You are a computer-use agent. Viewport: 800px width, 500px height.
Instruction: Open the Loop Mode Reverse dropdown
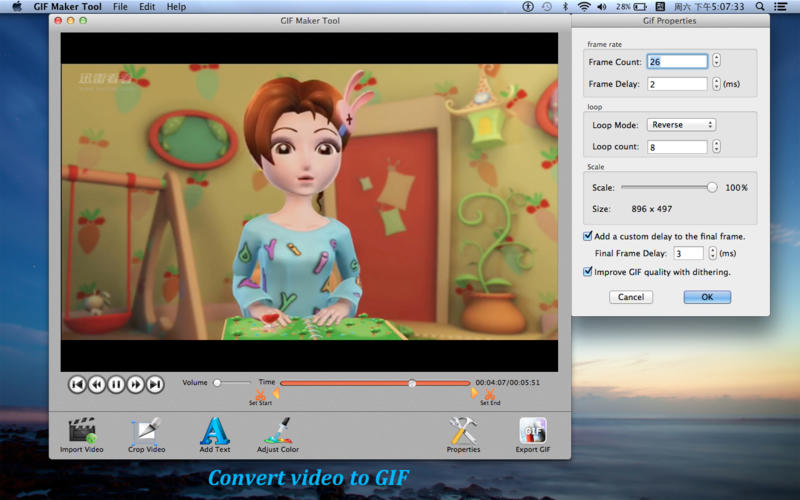[681, 124]
